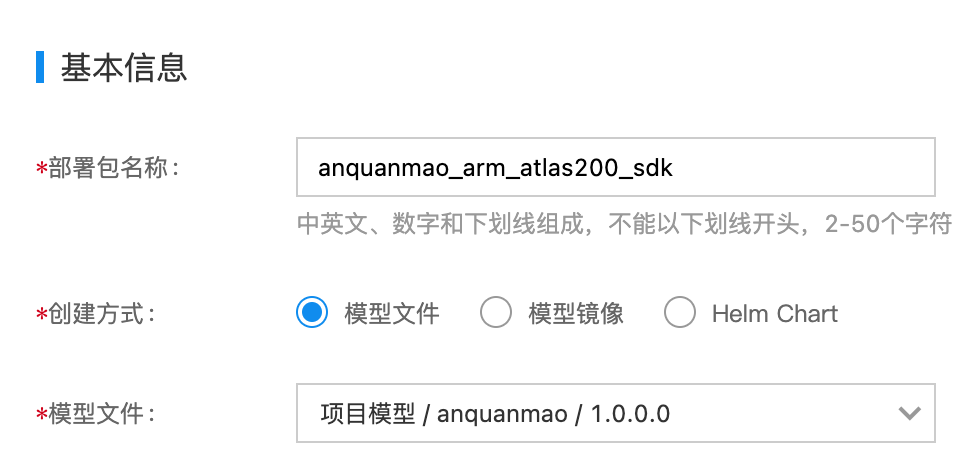Screen dimensions: 970x454
Task: Click the blue bar beside 基本信息
Action: [40, 67]
